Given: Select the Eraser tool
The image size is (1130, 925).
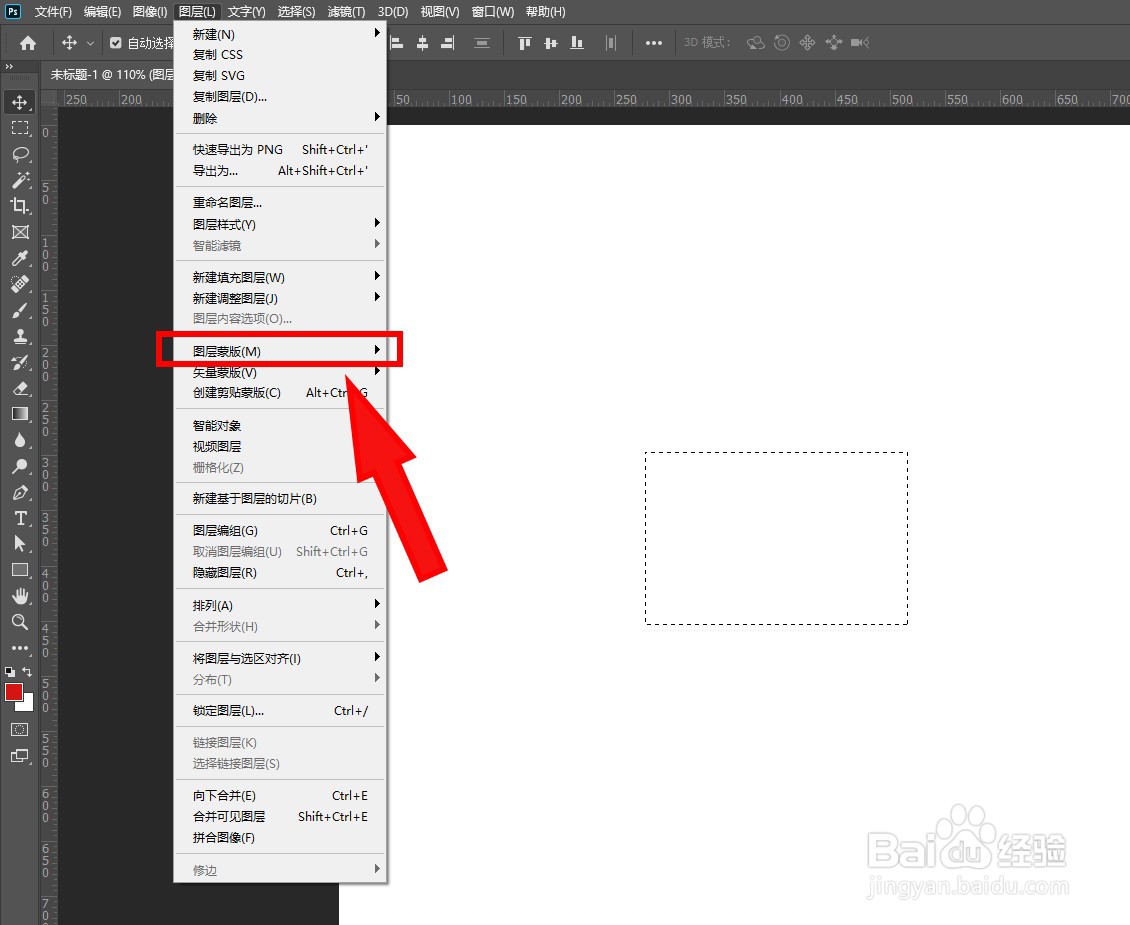Looking at the screenshot, I should (19, 388).
